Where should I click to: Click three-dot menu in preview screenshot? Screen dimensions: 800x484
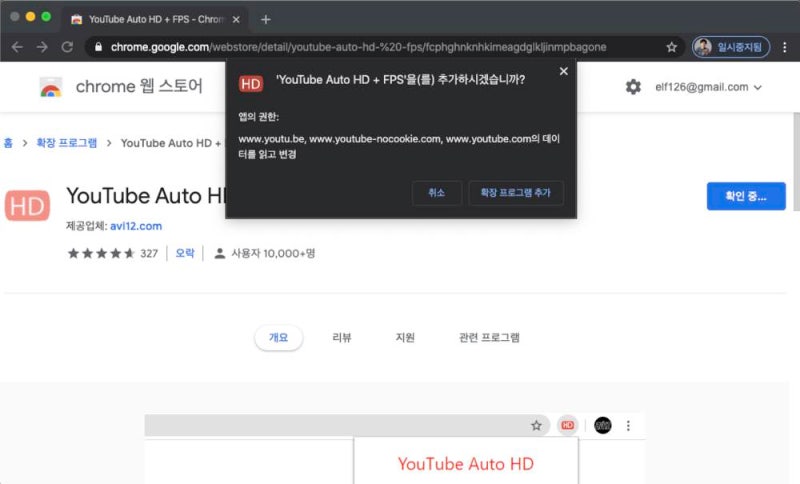(628, 425)
